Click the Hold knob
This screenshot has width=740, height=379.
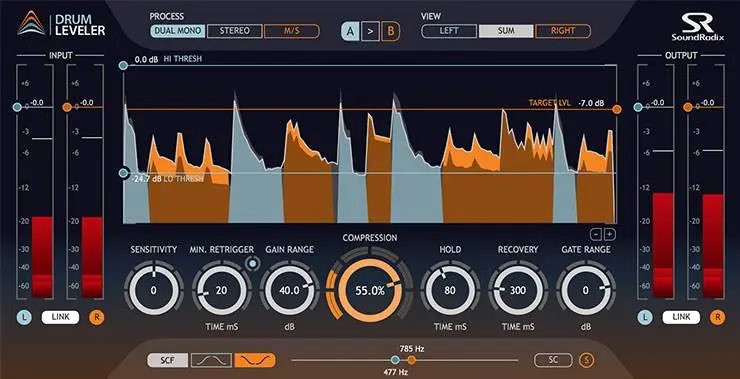point(450,290)
